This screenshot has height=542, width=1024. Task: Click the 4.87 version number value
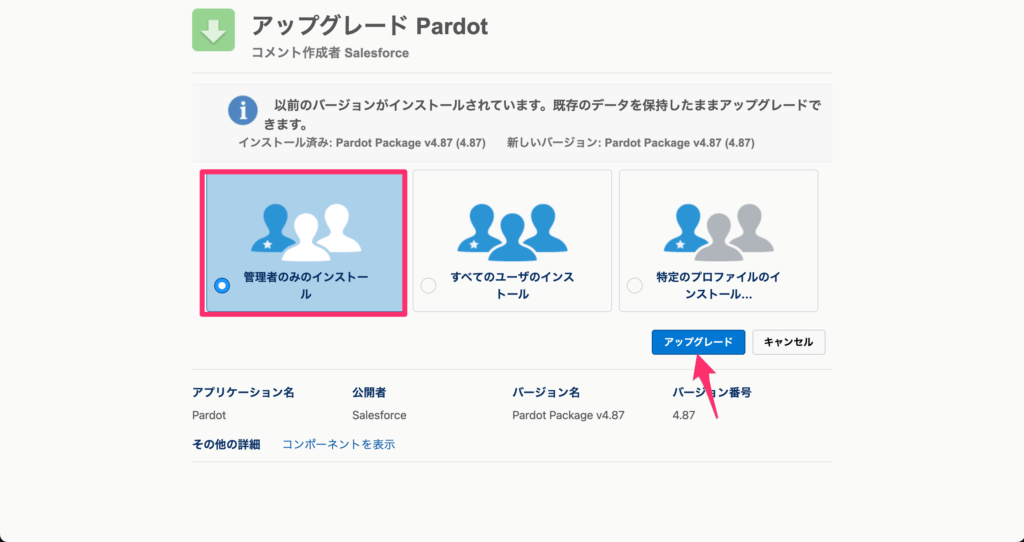point(684,415)
